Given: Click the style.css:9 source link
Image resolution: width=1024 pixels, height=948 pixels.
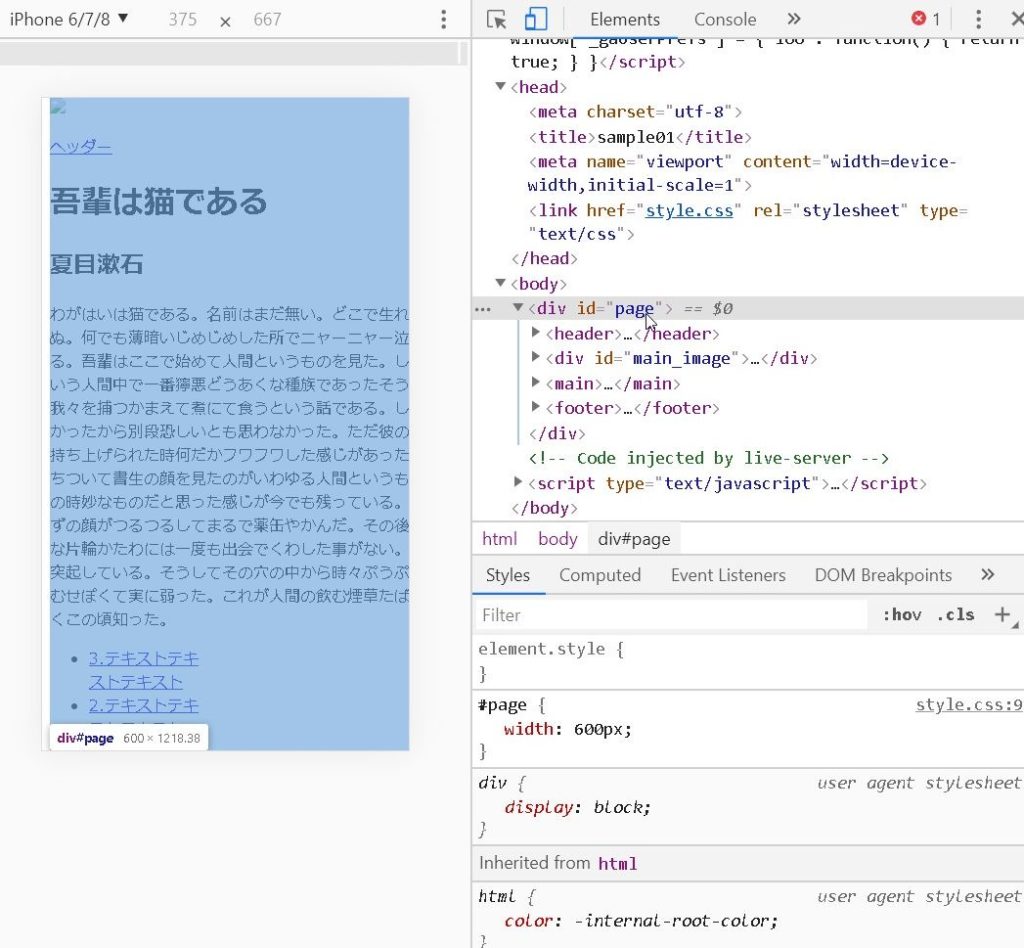Looking at the screenshot, I should coord(968,705).
